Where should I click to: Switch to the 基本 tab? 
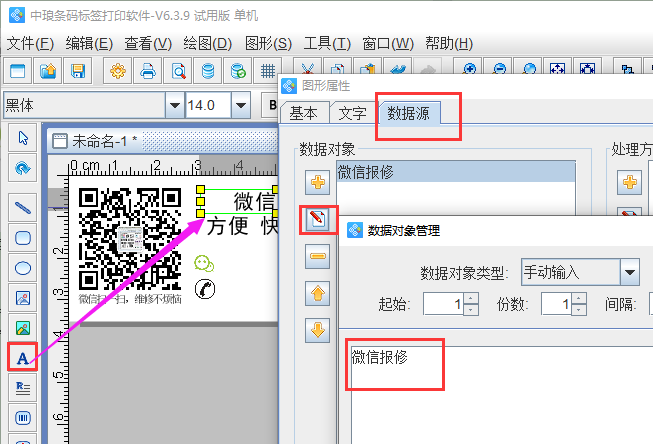coord(303,114)
